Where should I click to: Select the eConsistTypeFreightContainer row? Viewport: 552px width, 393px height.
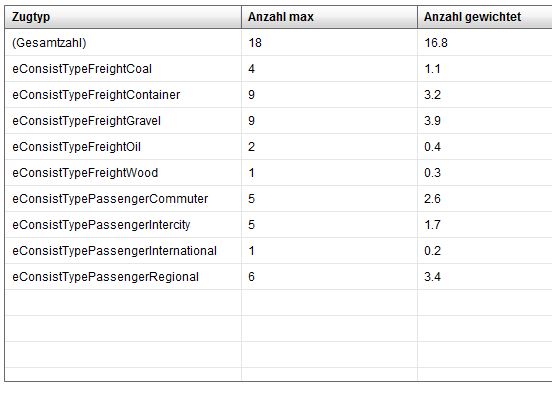pos(278,95)
